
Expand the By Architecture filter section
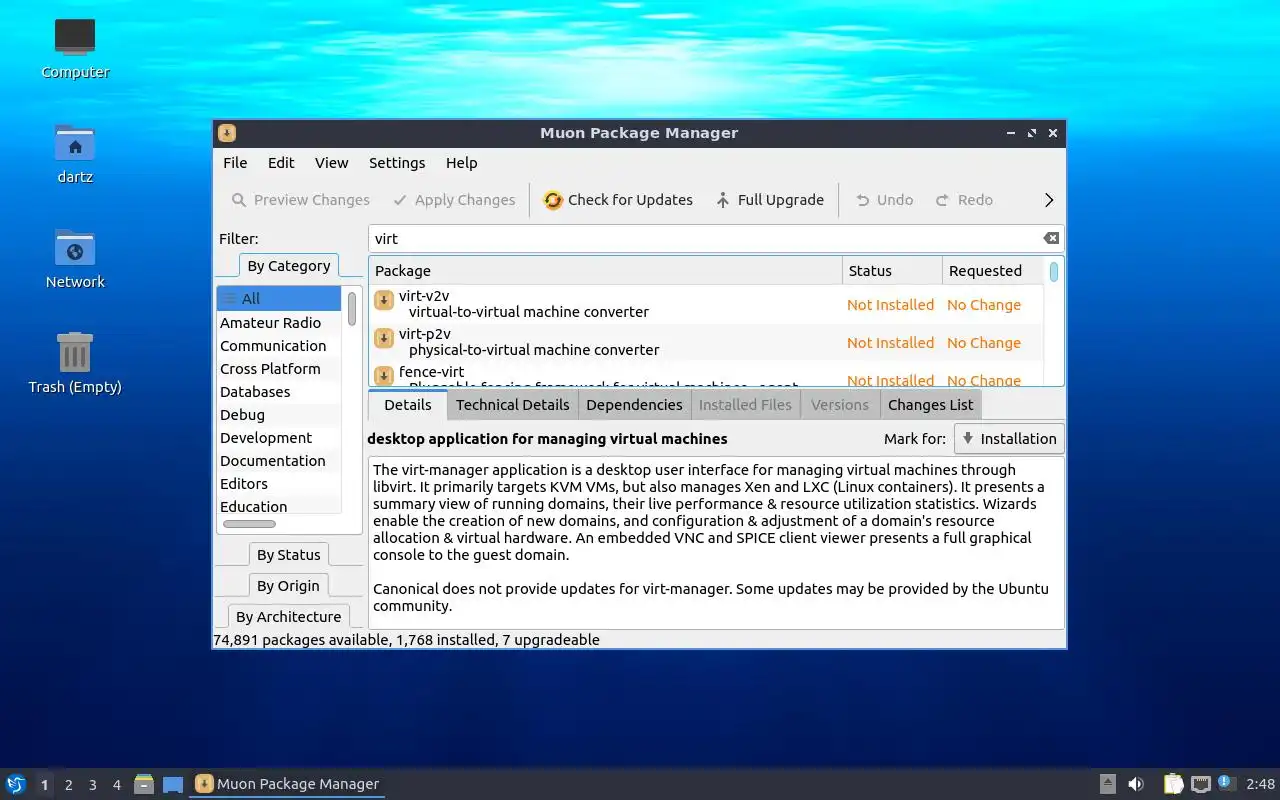[x=289, y=617]
